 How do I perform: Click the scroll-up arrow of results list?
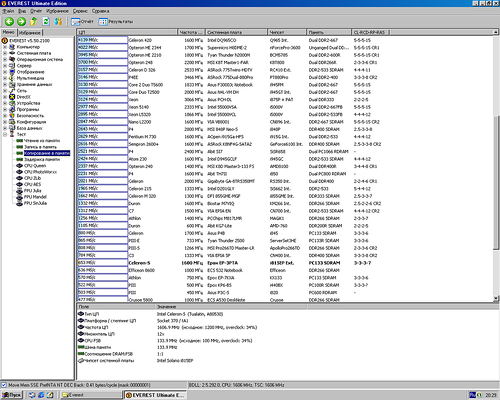coord(496,32)
